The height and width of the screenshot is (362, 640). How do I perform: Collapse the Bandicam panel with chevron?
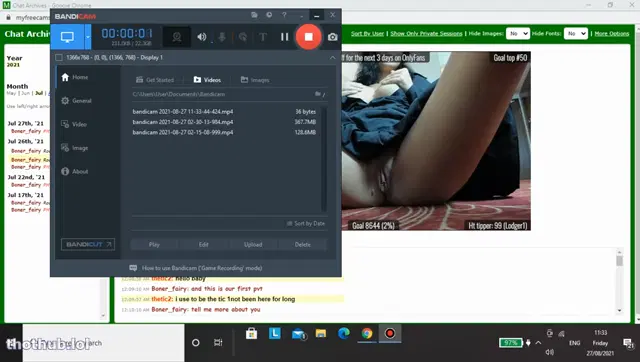332,58
